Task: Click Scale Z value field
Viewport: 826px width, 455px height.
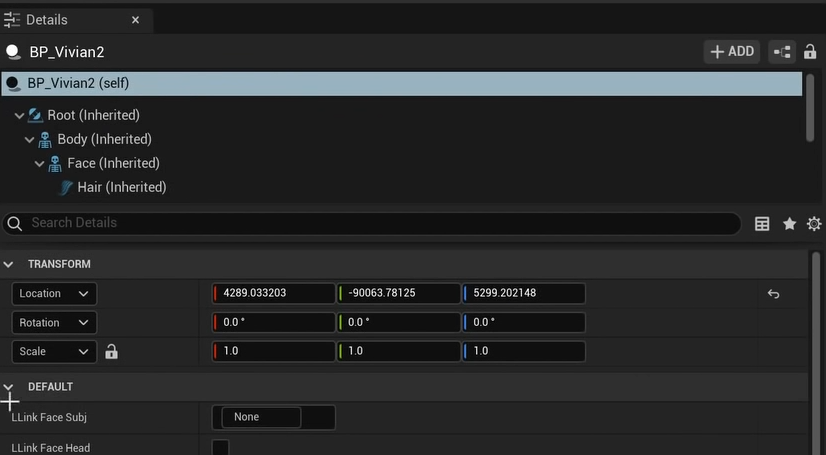Action: tap(524, 351)
